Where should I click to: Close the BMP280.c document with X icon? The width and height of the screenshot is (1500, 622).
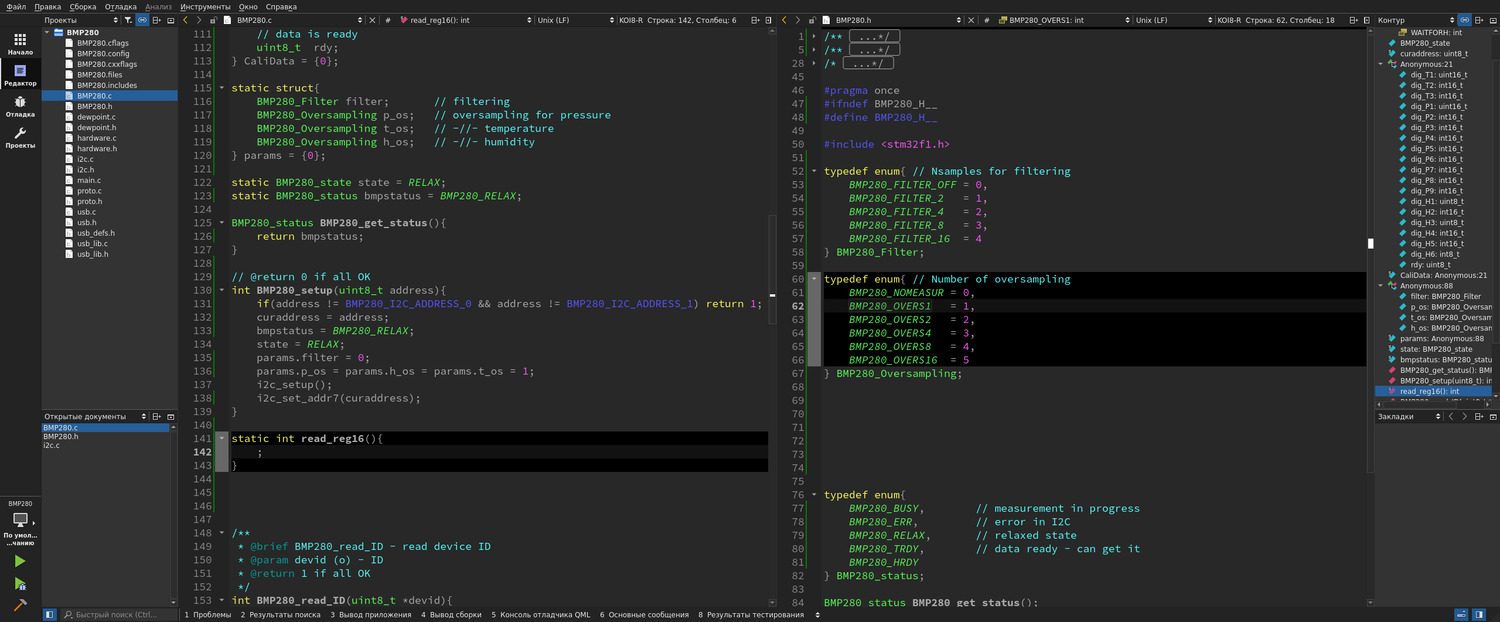[372, 20]
